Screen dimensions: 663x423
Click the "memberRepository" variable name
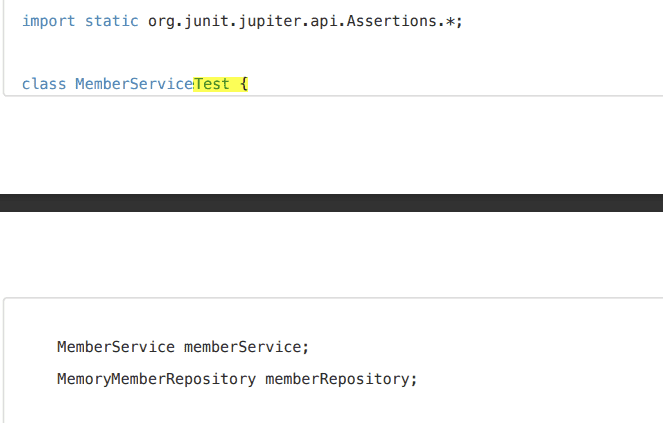(337, 379)
